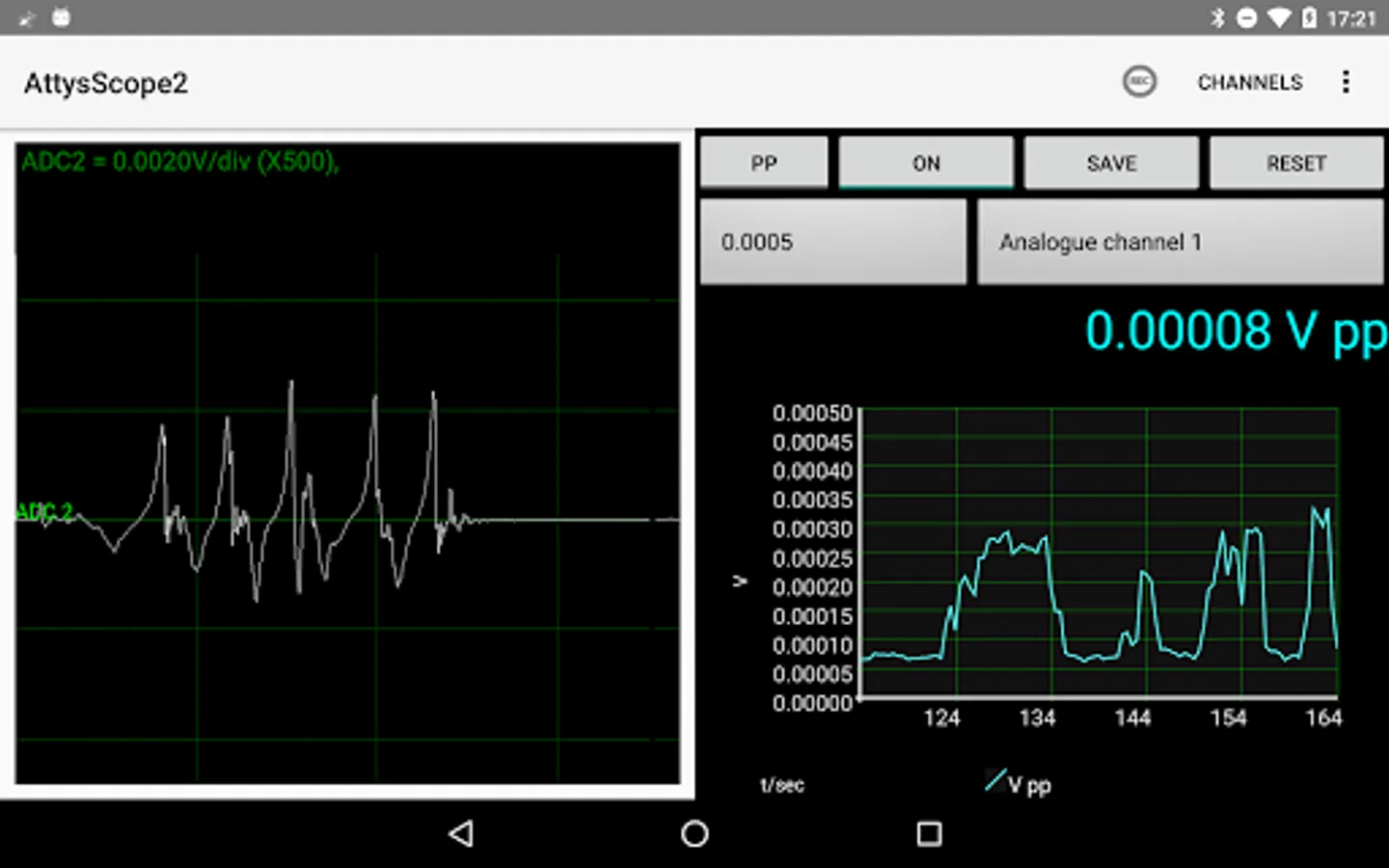Toggle the ON recording button

(x=926, y=163)
